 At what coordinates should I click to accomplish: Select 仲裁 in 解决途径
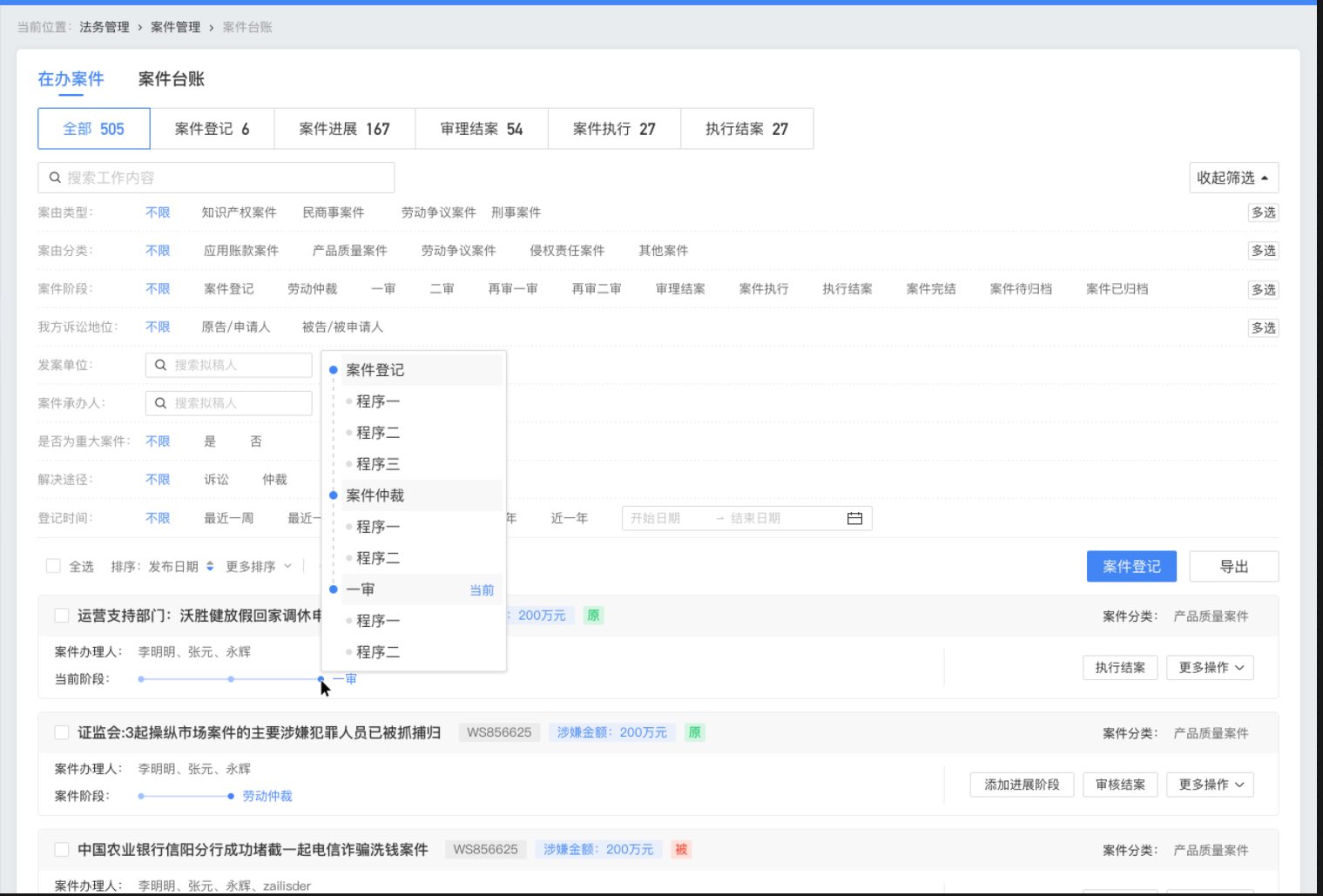(274, 480)
